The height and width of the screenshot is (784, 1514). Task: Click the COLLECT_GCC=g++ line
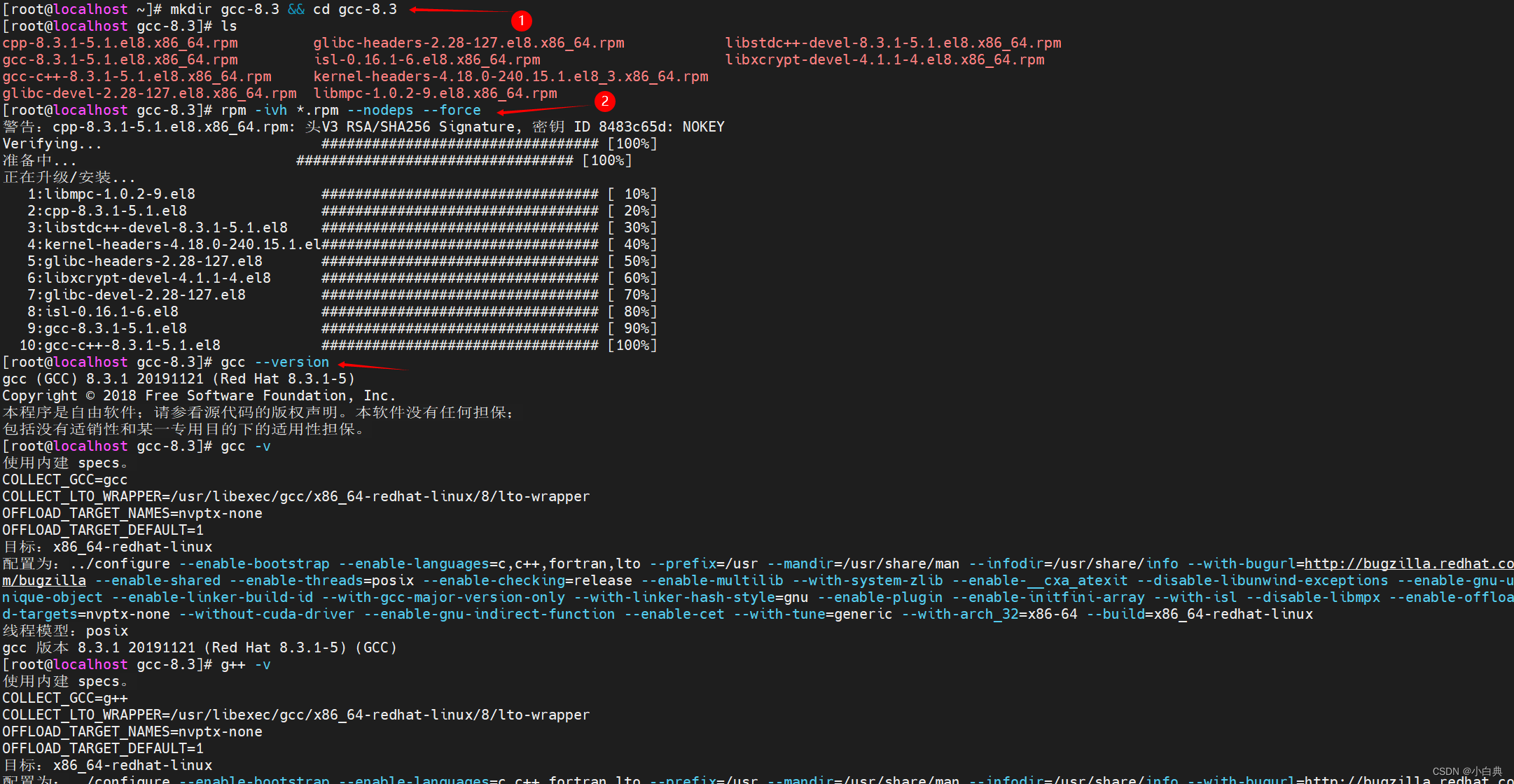[x=65, y=698]
